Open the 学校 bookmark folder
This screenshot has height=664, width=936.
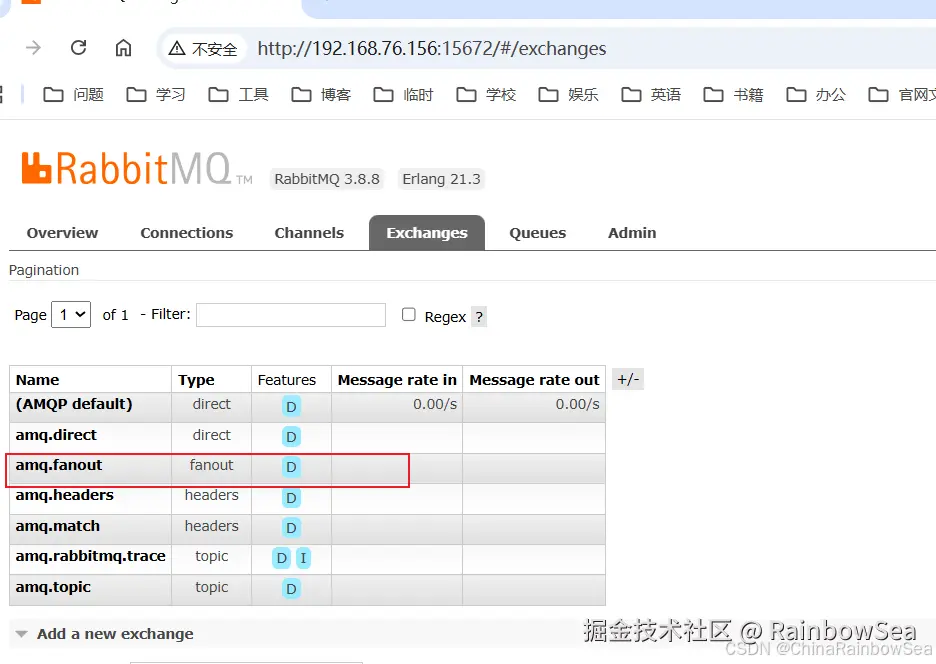(487, 94)
